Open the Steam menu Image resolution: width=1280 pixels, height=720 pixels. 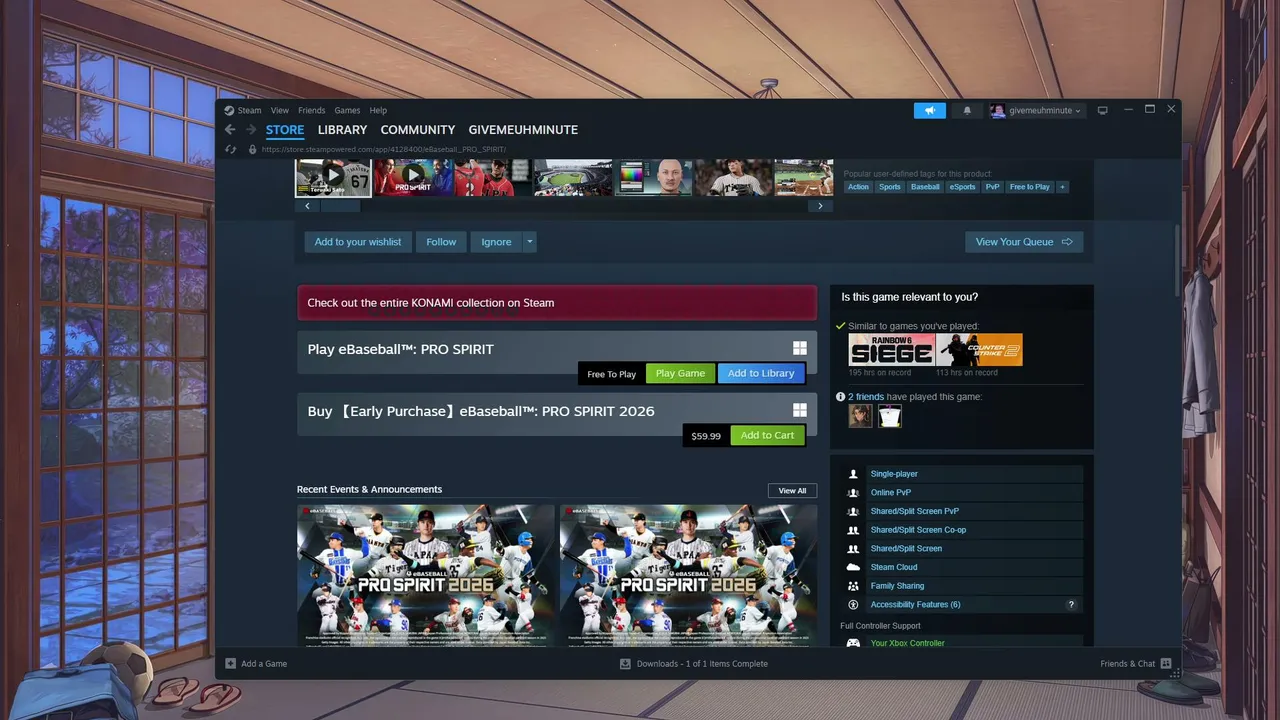tap(249, 110)
